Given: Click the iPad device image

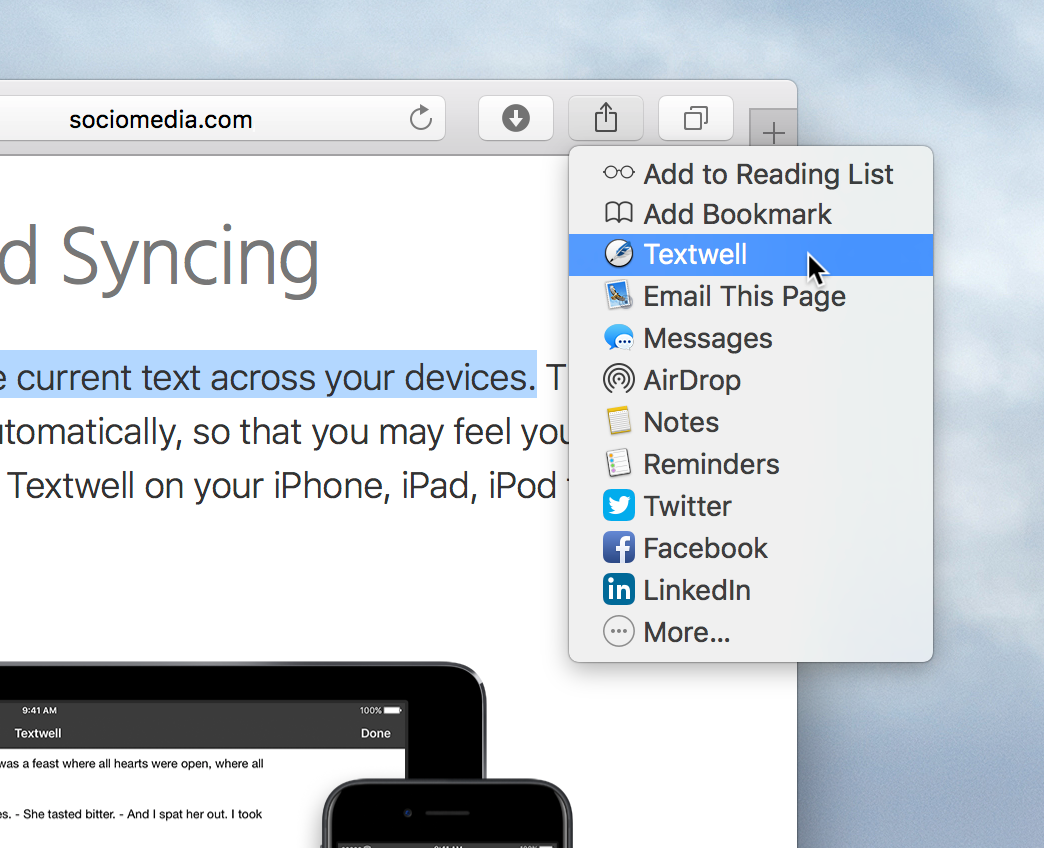Looking at the screenshot, I should coord(242,755).
